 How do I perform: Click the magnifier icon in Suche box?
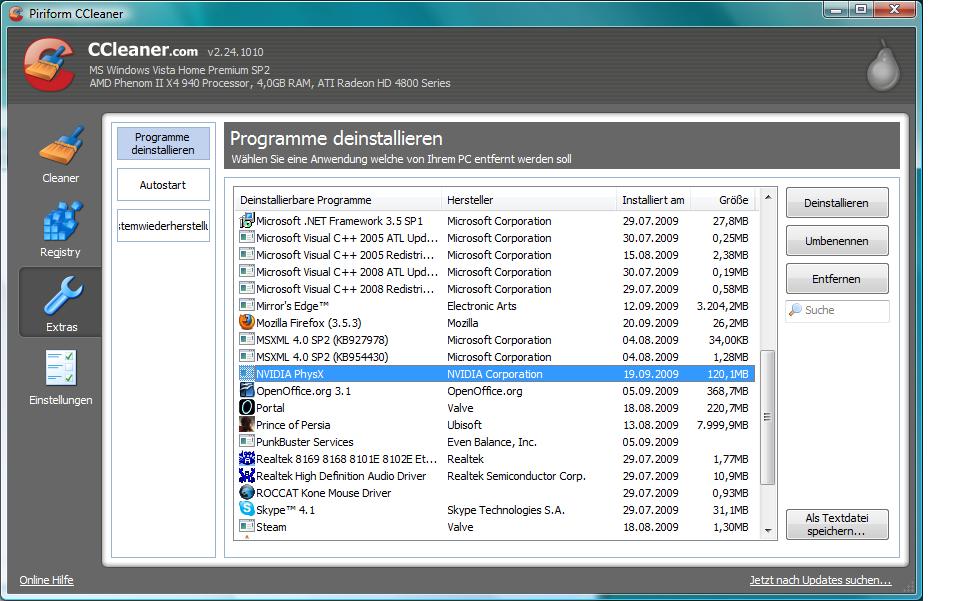click(x=795, y=310)
